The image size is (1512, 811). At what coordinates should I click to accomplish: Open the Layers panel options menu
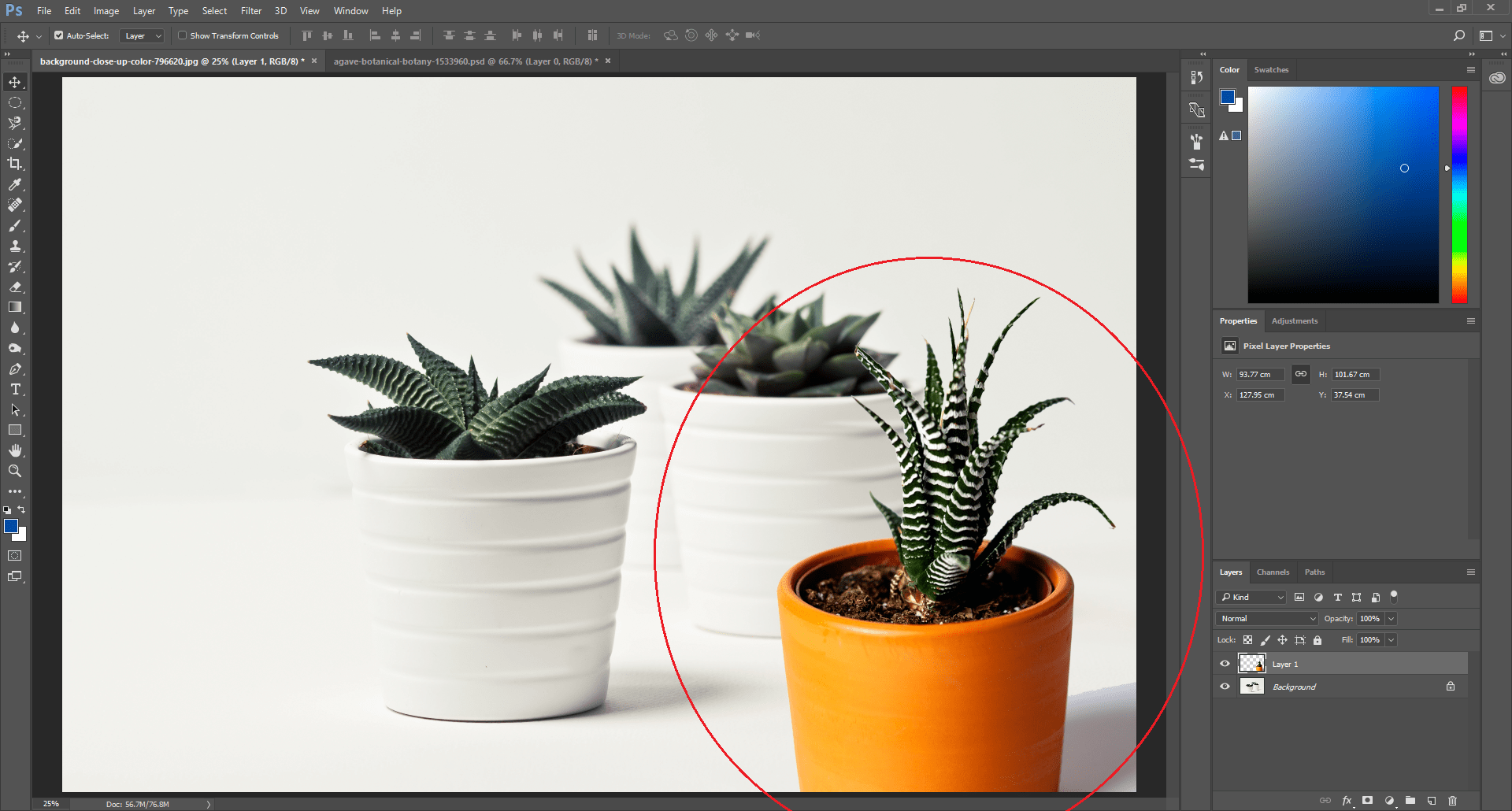pos(1471,572)
